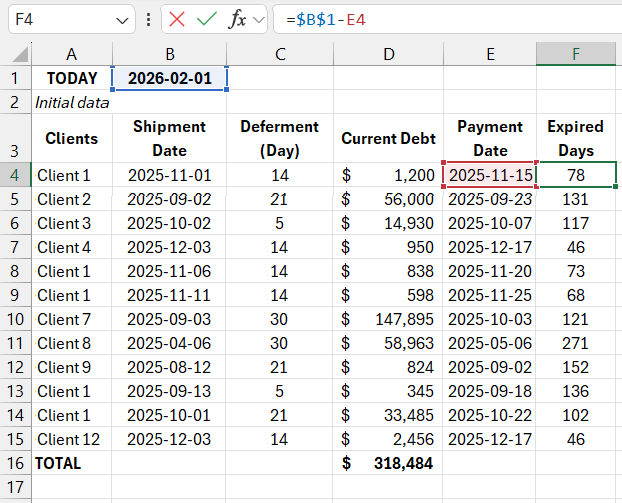Click the total debt cell 318,484
Image resolution: width=622 pixels, height=503 pixels.
(x=388, y=463)
